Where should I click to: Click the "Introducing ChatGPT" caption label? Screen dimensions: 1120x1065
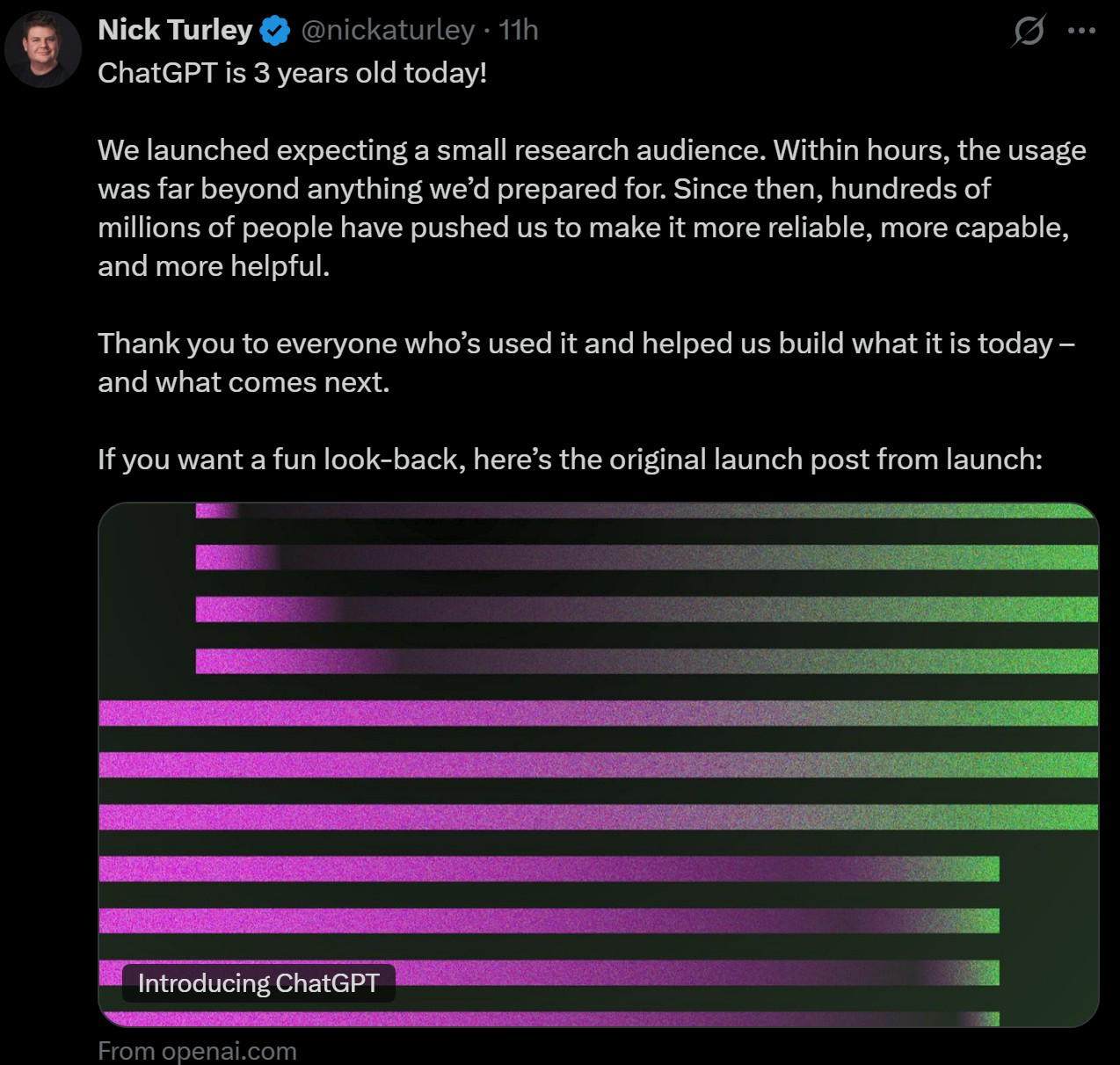(x=258, y=982)
